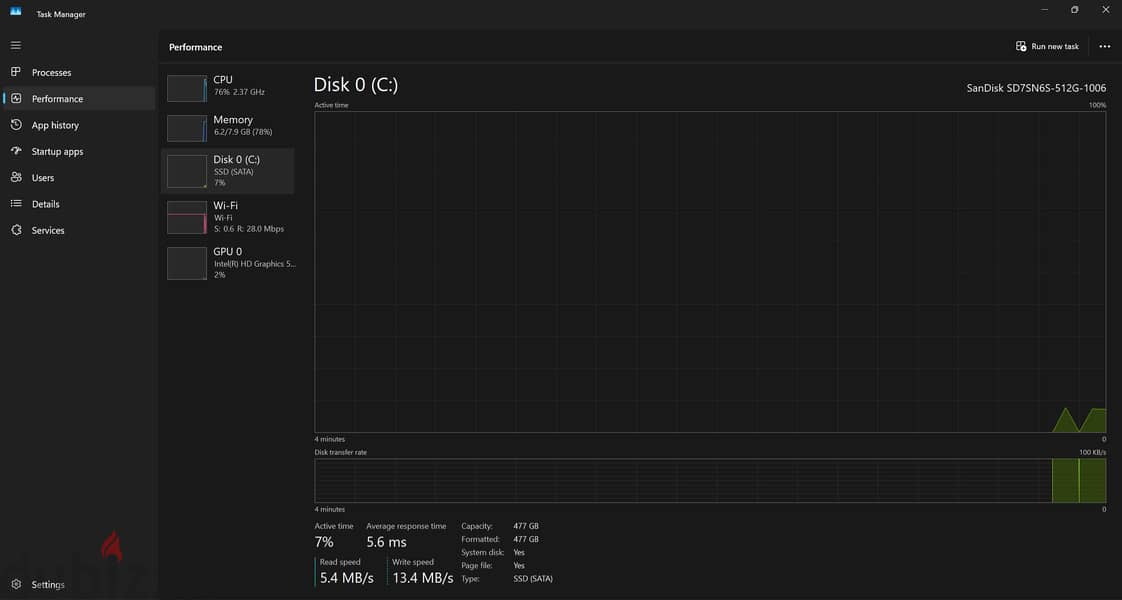Click the Disk transfer rate label

pos(341,452)
